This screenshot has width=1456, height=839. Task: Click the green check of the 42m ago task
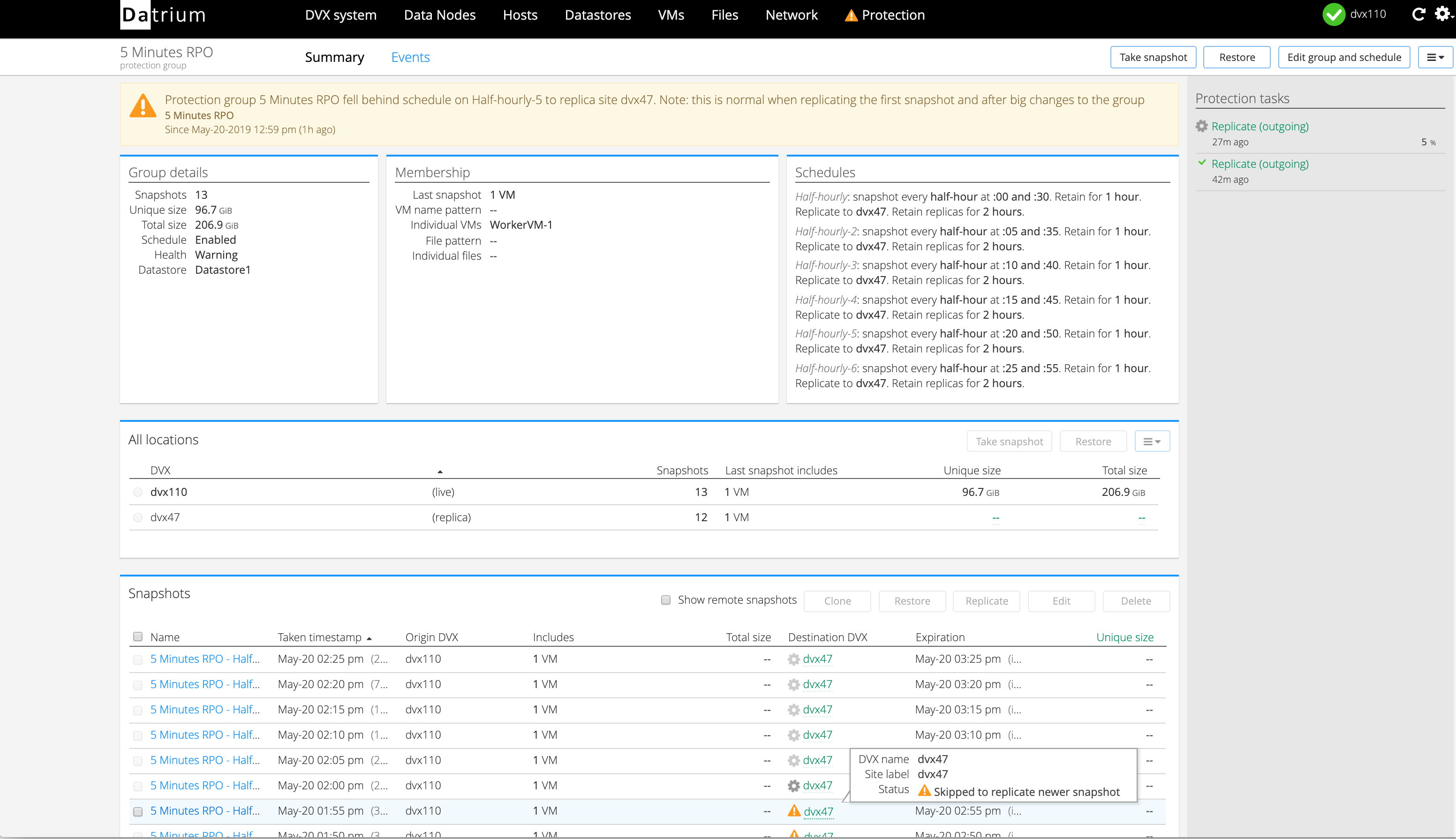coord(1202,163)
